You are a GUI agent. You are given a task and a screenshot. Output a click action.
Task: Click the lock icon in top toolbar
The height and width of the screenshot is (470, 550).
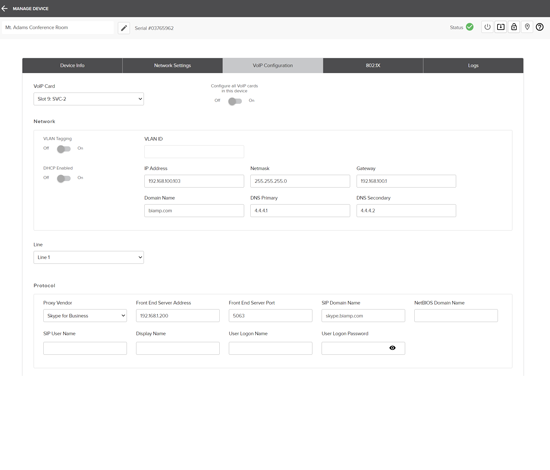(x=514, y=27)
